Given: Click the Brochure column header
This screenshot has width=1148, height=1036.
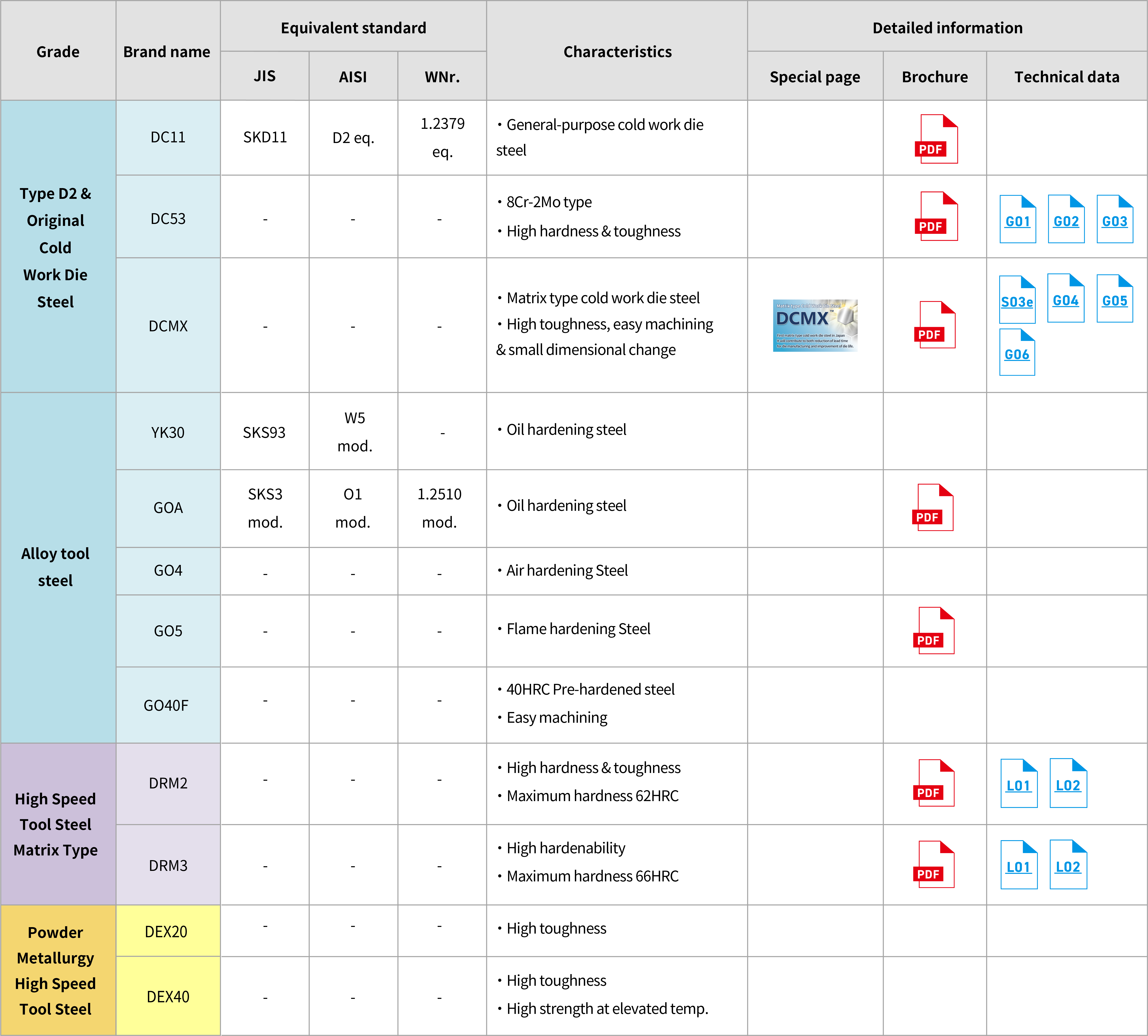Looking at the screenshot, I should tap(935, 76).
